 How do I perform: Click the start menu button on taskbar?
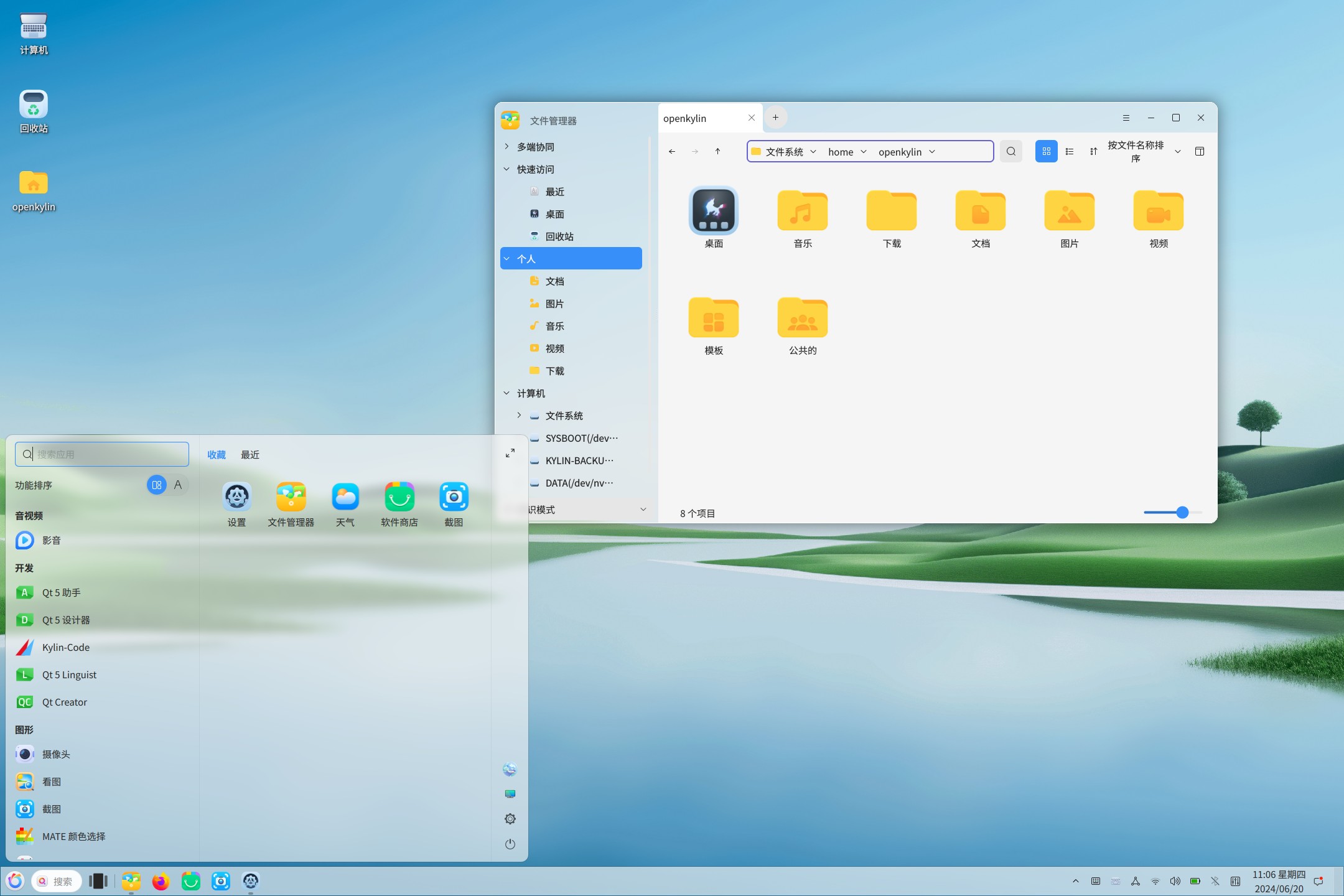click(16, 881)
